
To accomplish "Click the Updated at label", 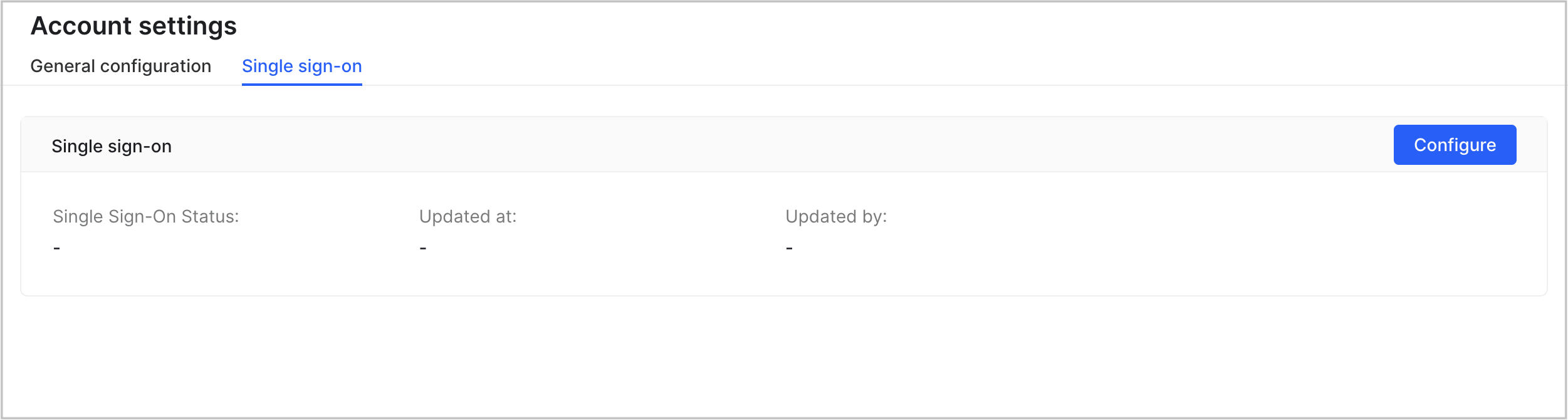I will (x=468, y=216).
